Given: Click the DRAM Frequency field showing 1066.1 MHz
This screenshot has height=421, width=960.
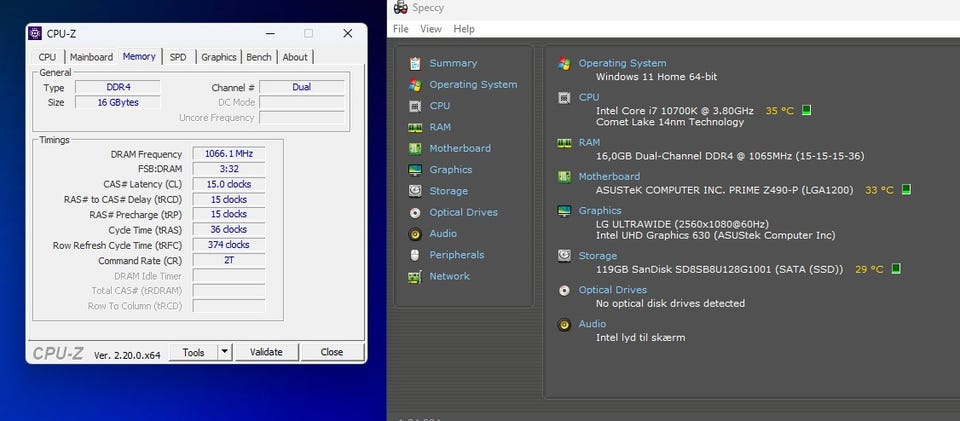Looking at the screenshot, I should coord(229,154).
